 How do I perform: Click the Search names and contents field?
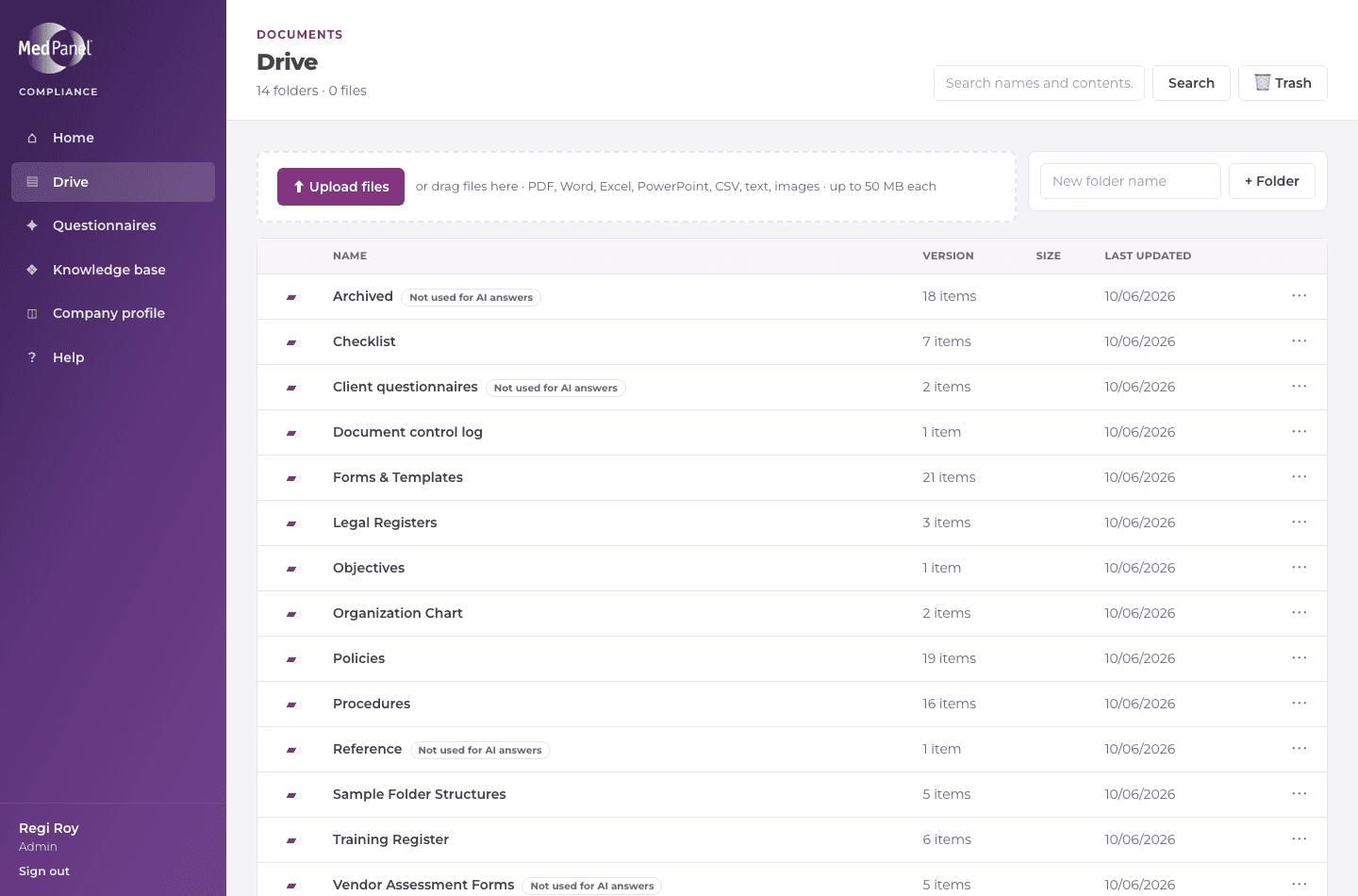[1039, 83]
